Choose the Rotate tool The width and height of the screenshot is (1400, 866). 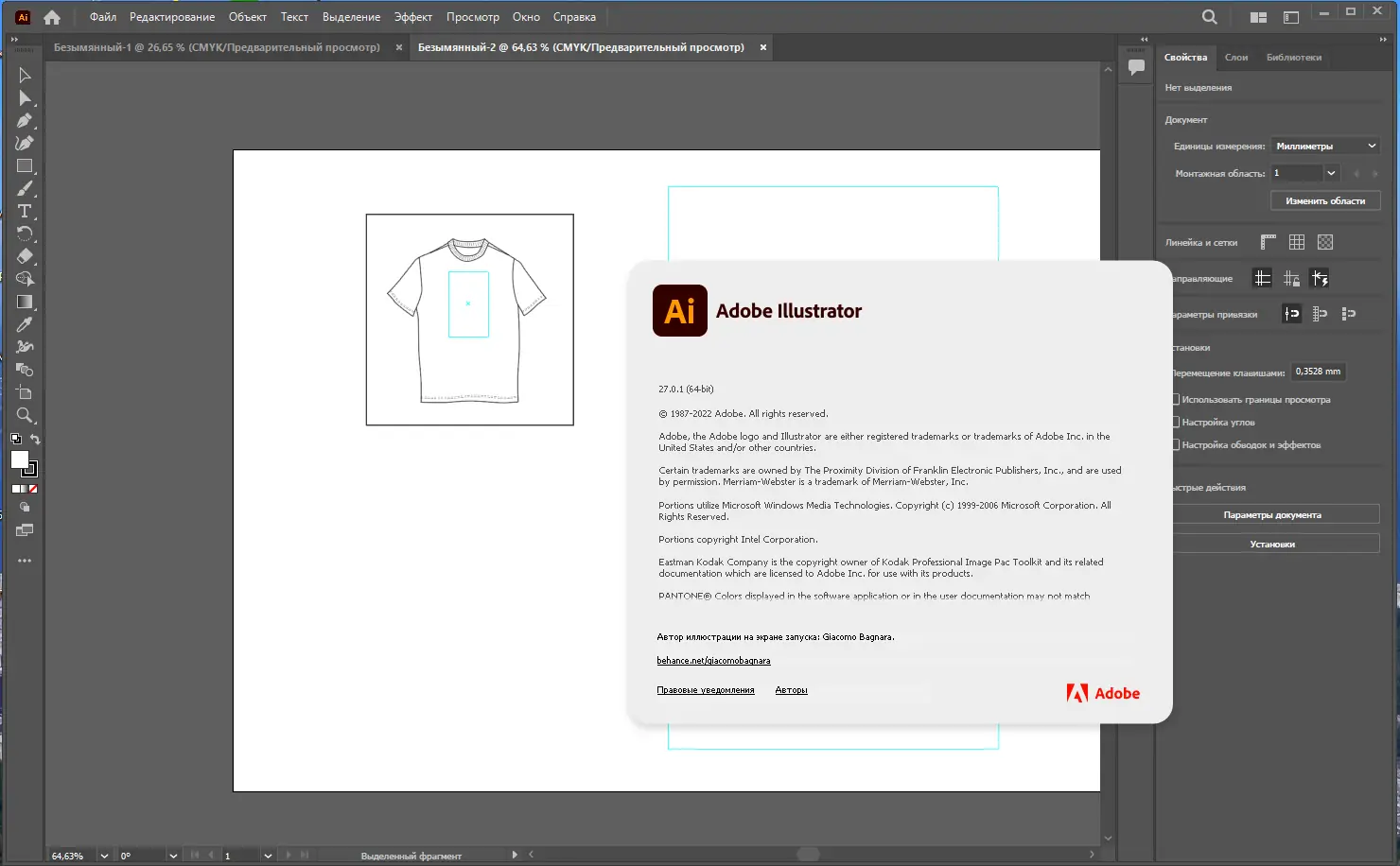point(25,234)
